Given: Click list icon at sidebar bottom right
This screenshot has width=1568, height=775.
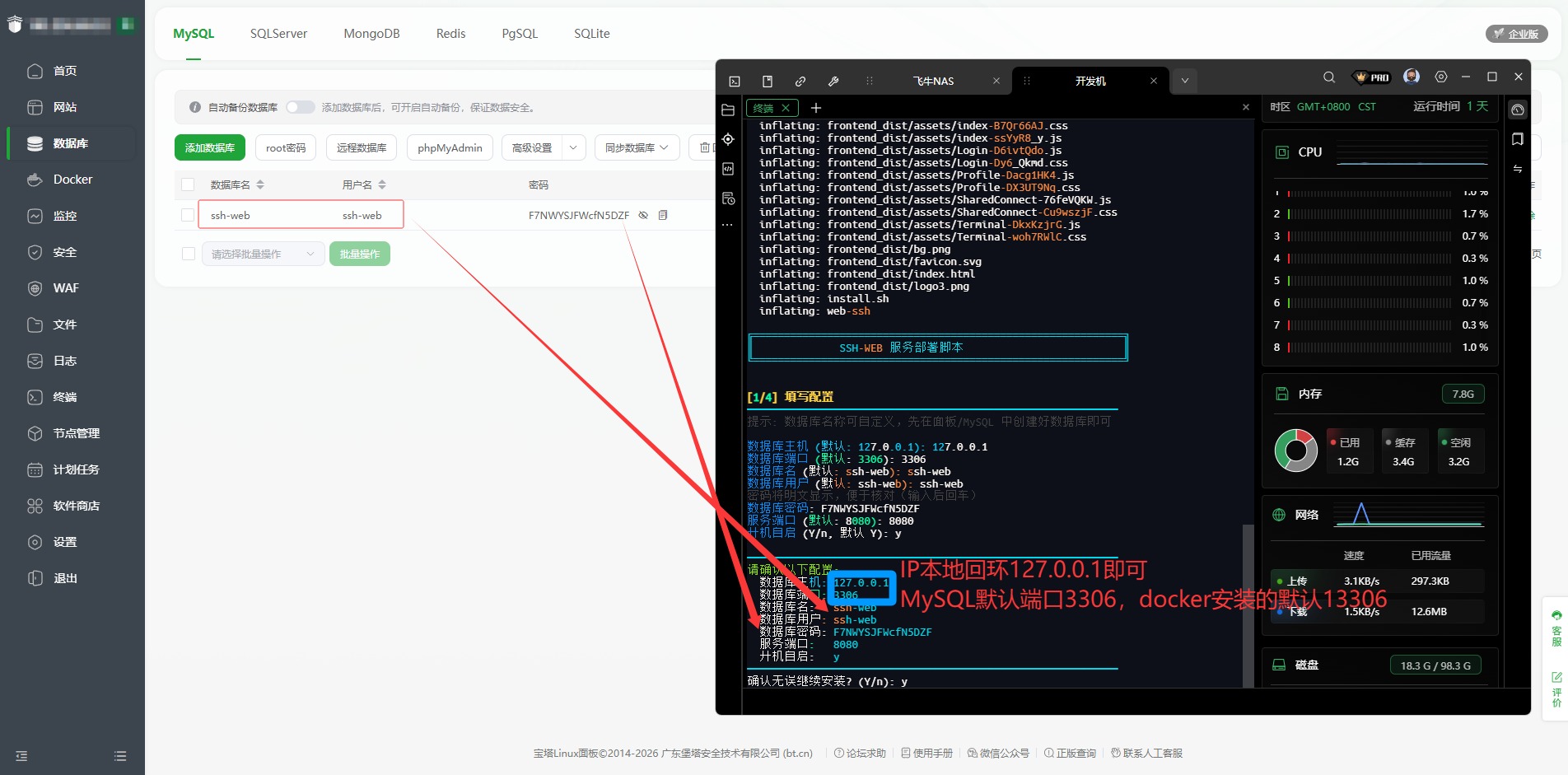Looking at the screenshot, I should (120, 756).
